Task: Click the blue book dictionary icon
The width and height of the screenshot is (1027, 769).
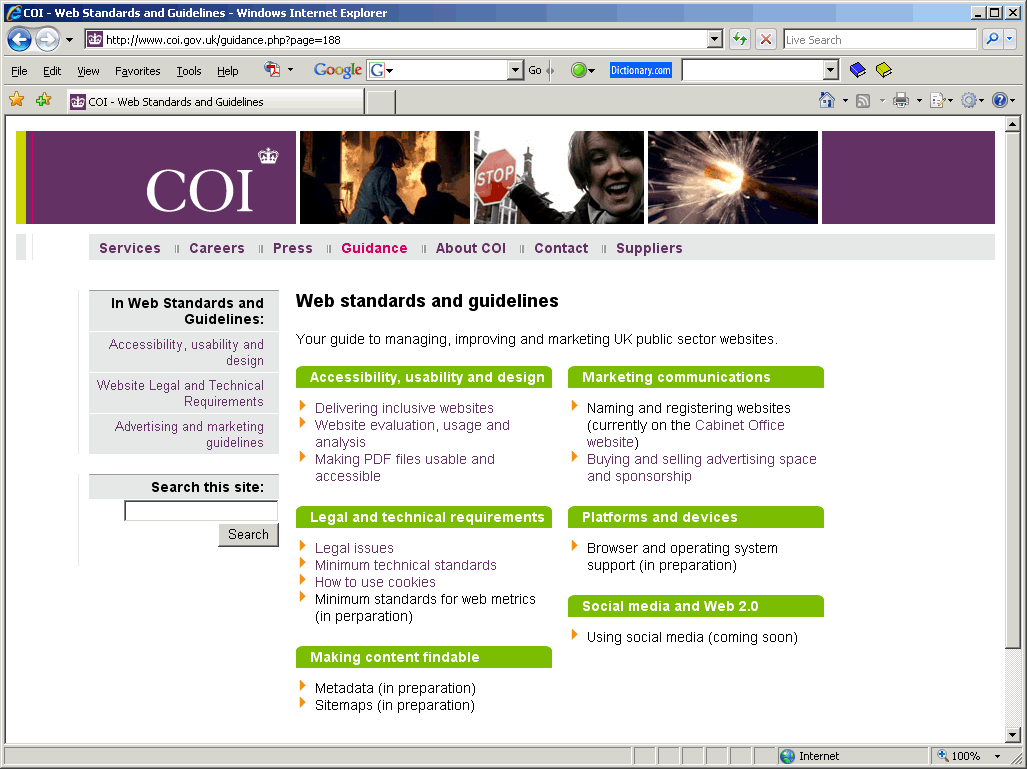Action: pos(857,69)
